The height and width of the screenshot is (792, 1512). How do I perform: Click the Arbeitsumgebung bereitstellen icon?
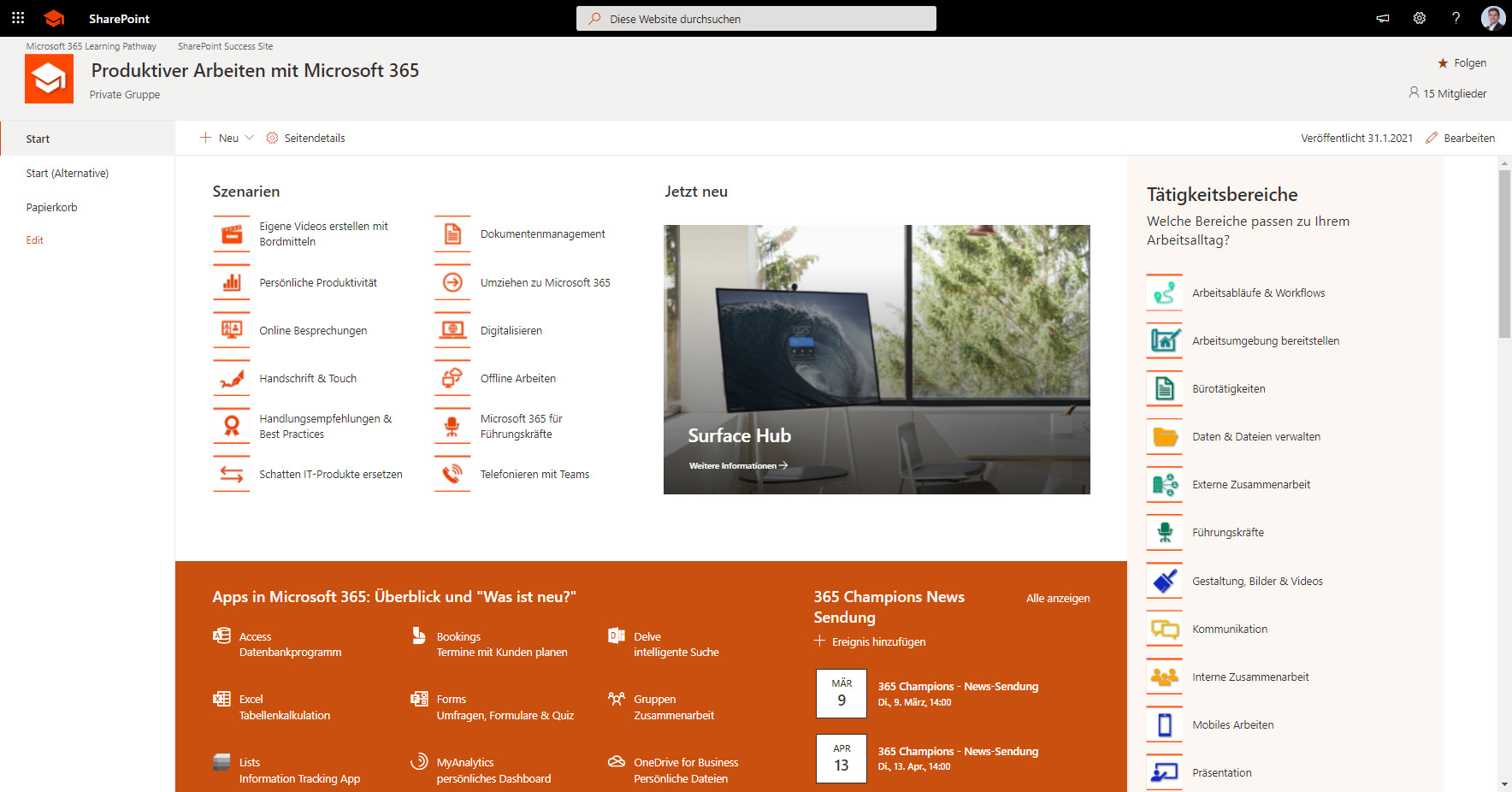(1165, 340)
